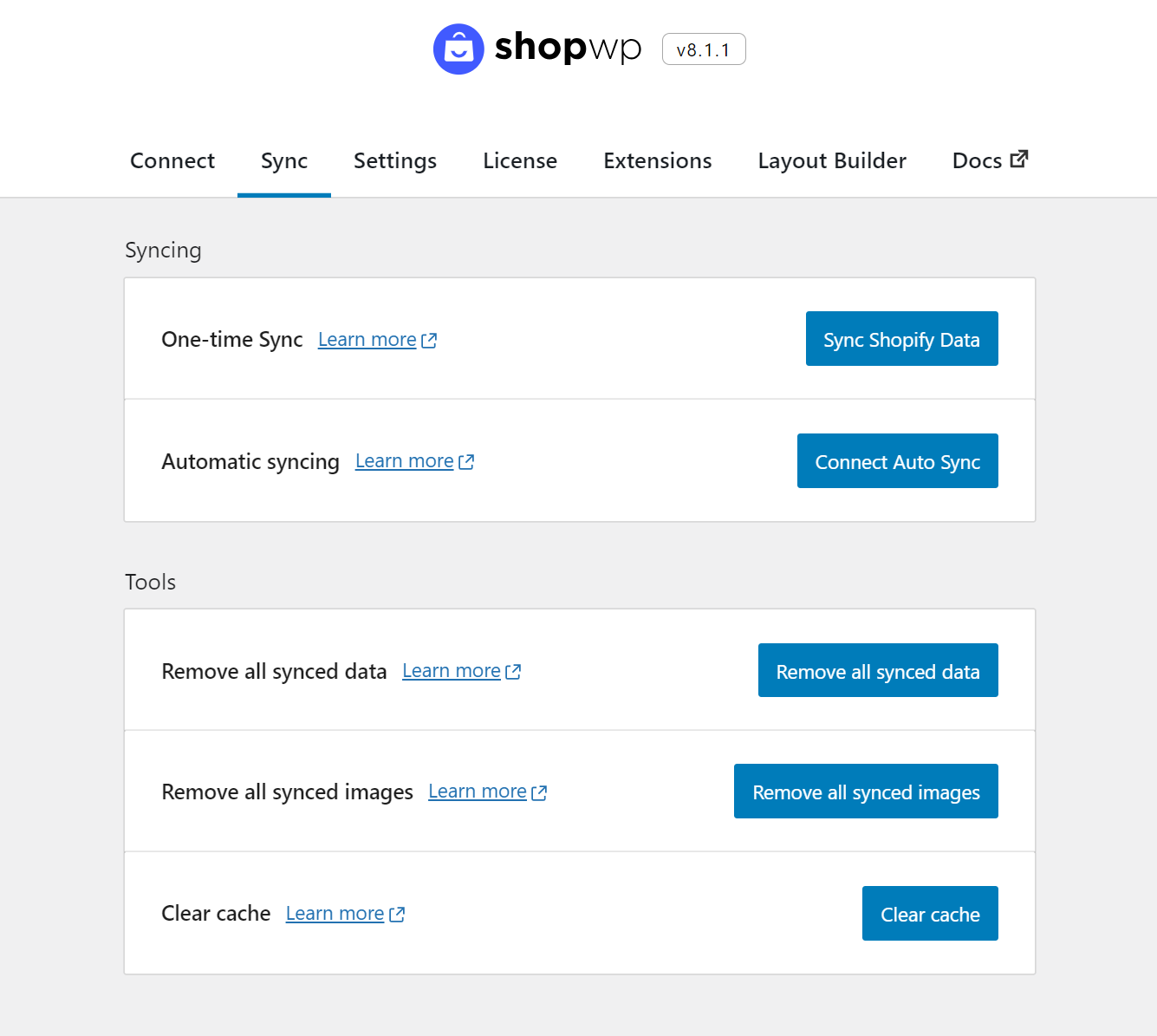Open the Layout Builder tab
The image size is (1157, 1036).
pyautogui.click(x=832, y=161)
